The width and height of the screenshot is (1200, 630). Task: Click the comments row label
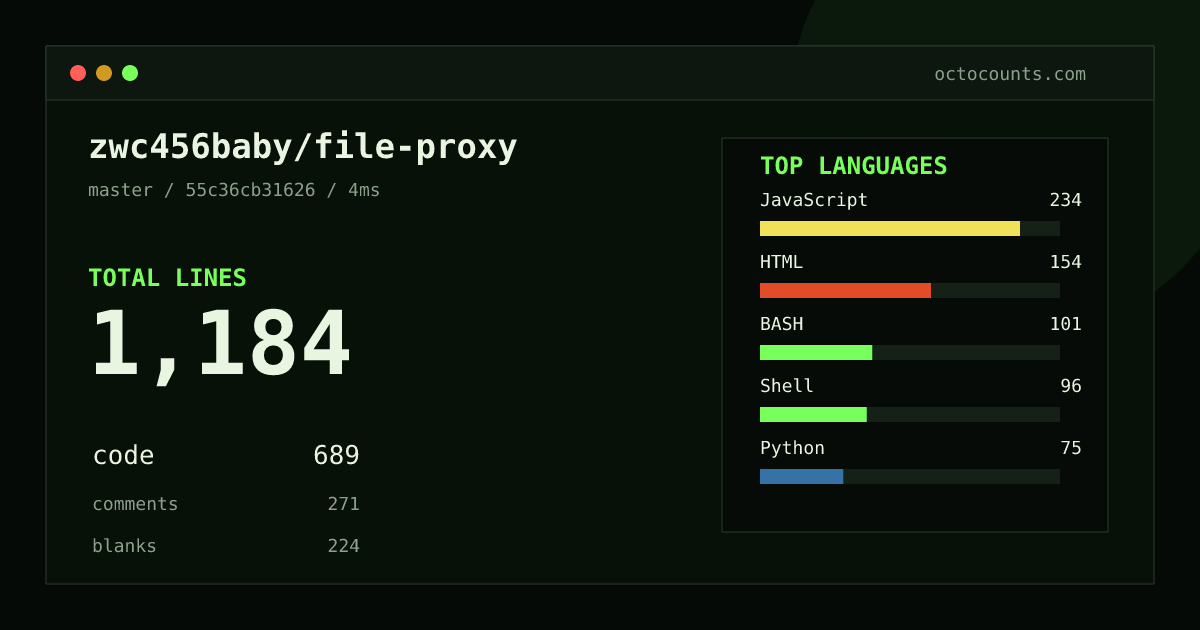pyautogui.click(x=135, y=504)
